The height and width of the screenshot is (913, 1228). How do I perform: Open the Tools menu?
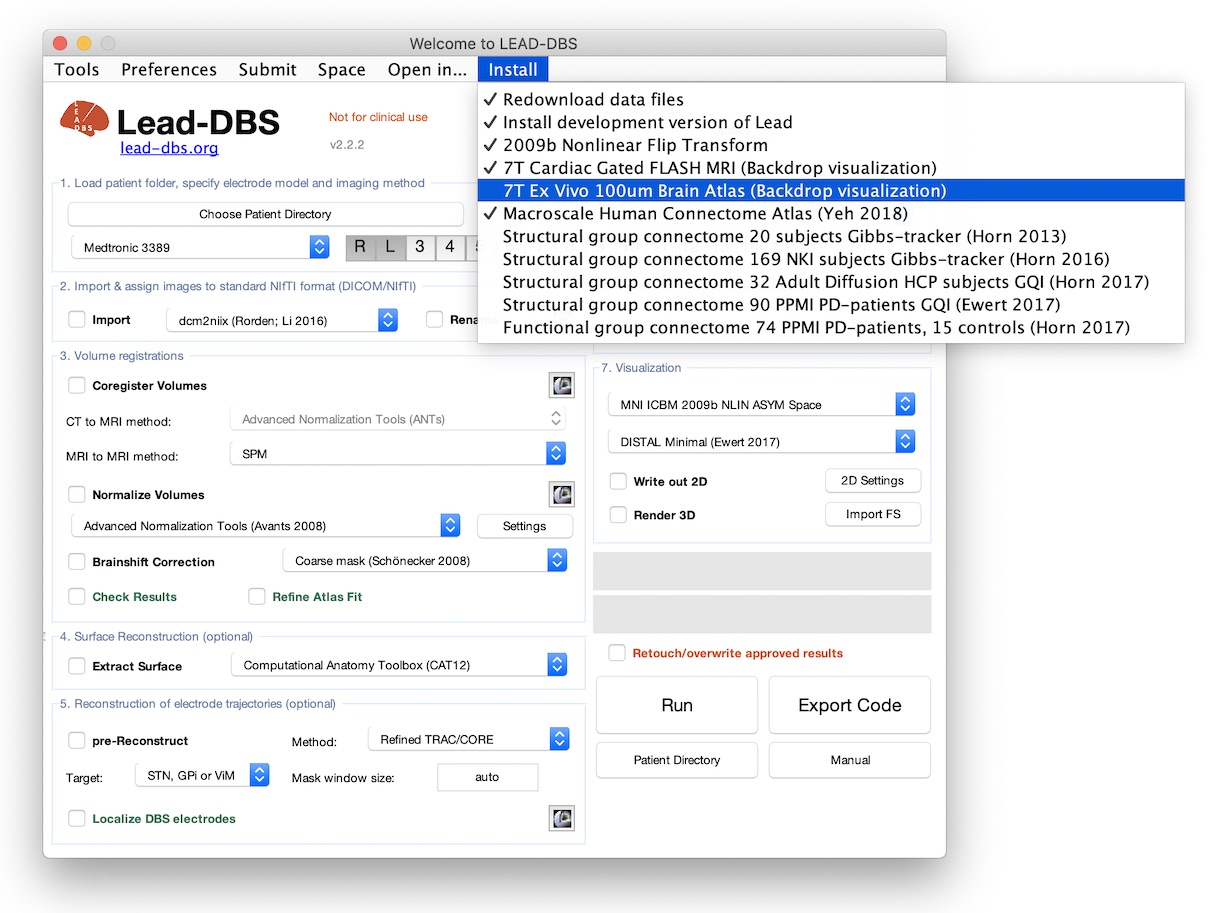pos(77,69)
